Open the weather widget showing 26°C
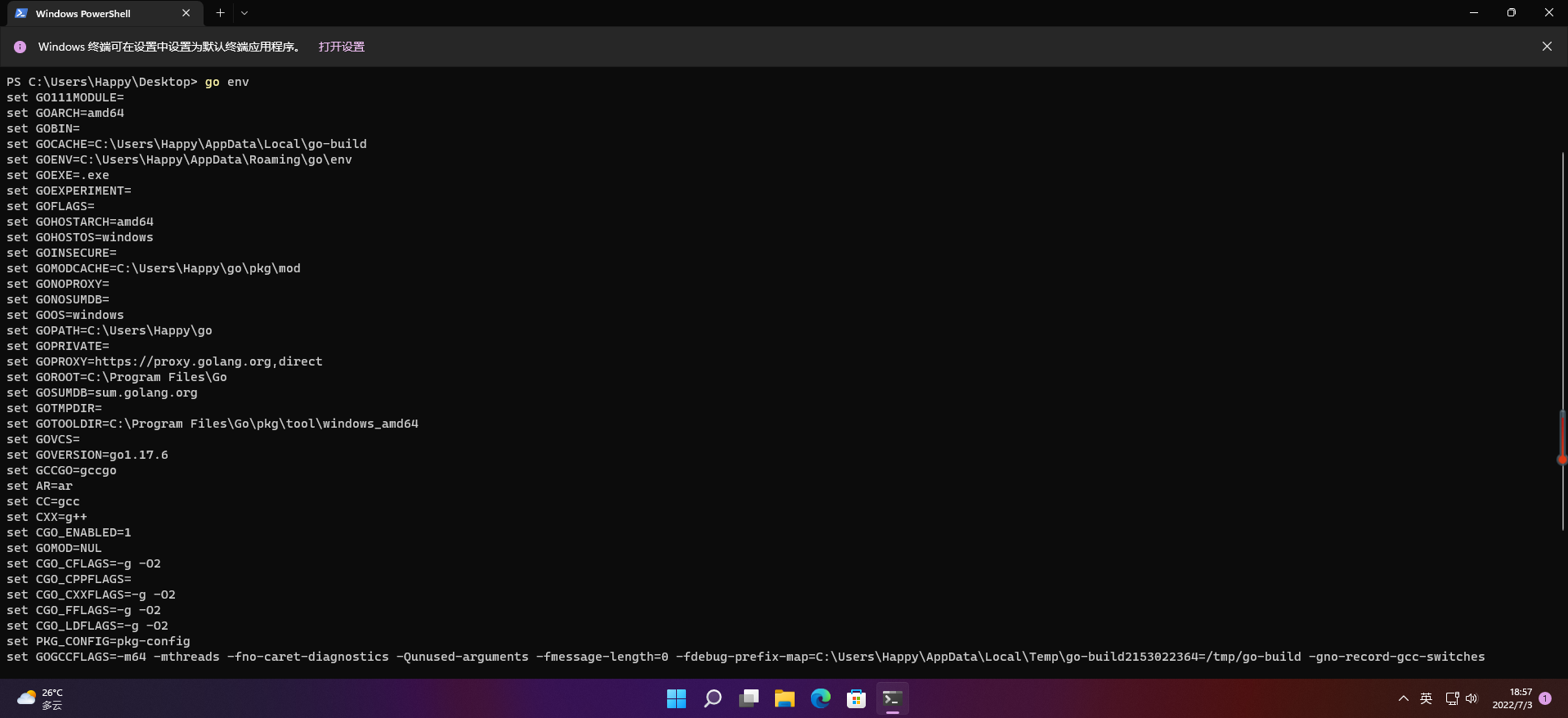Image resolution: width=1568 pixels, height=718 pixels. (41, 698)
